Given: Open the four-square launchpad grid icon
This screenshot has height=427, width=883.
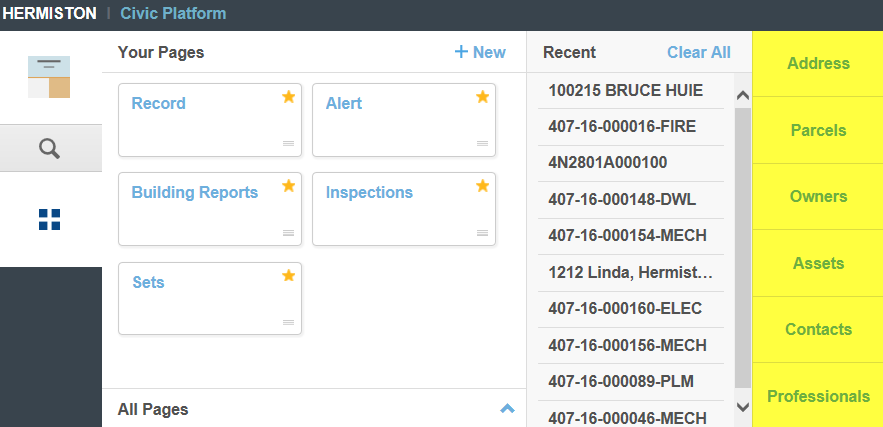Looking at the screenshot, I should click(50, 219).
